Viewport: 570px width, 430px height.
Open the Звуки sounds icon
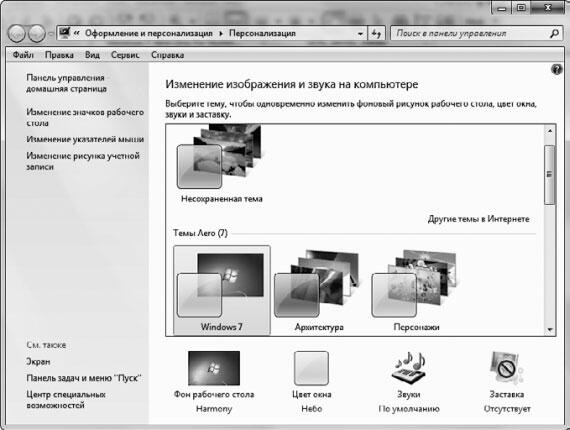pos(409,367)
